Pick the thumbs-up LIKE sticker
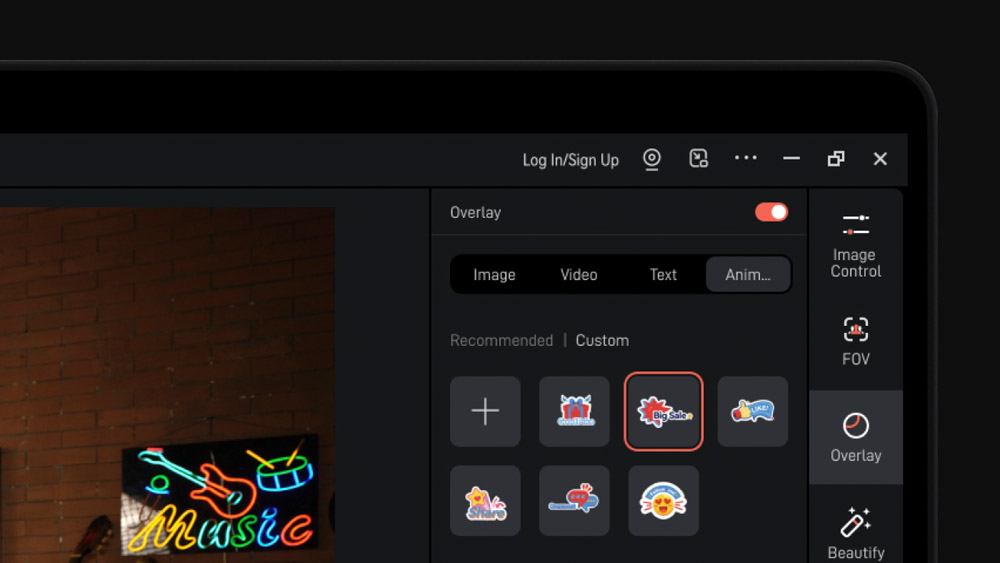 click(753, 411)
